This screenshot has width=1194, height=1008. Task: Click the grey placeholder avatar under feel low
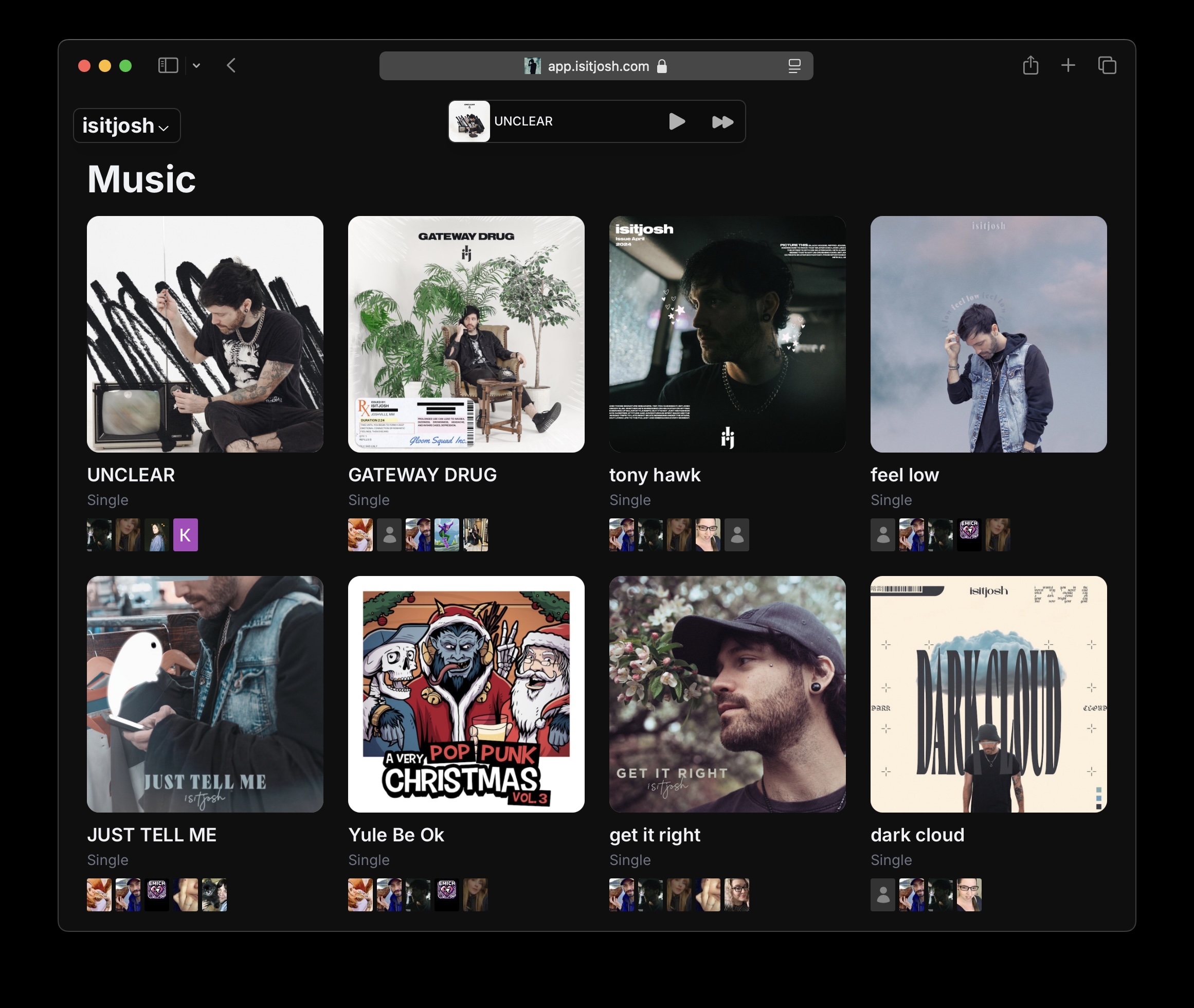[x=883, y=535]
